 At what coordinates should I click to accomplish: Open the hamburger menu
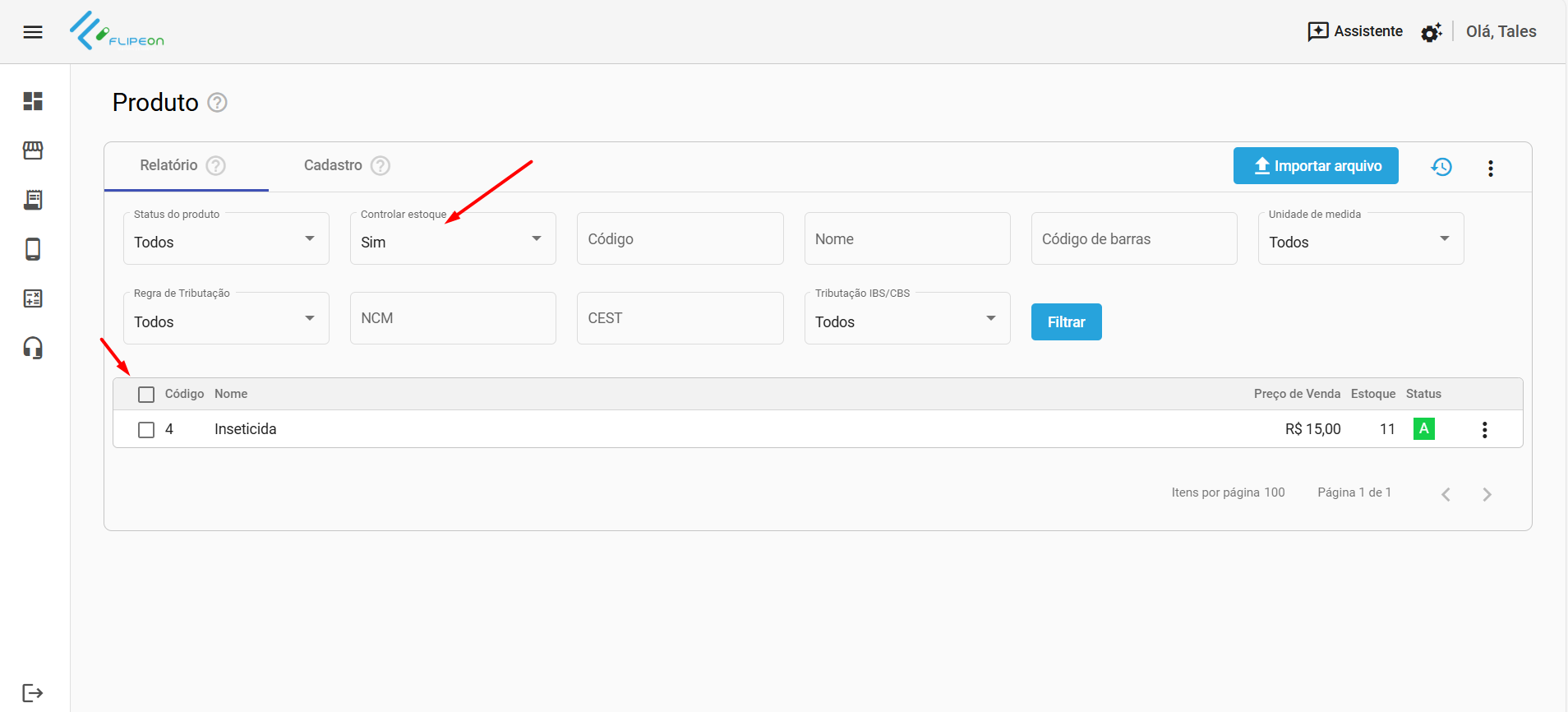(33, 32)
